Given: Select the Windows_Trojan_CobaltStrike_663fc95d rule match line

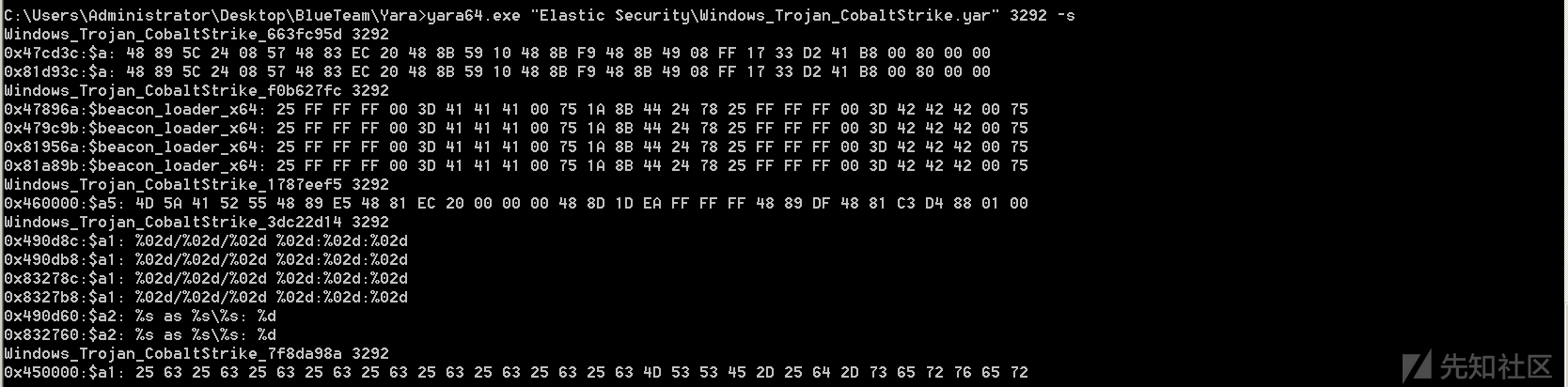Looking at the screenshot, I should click(x=196, y=34).
